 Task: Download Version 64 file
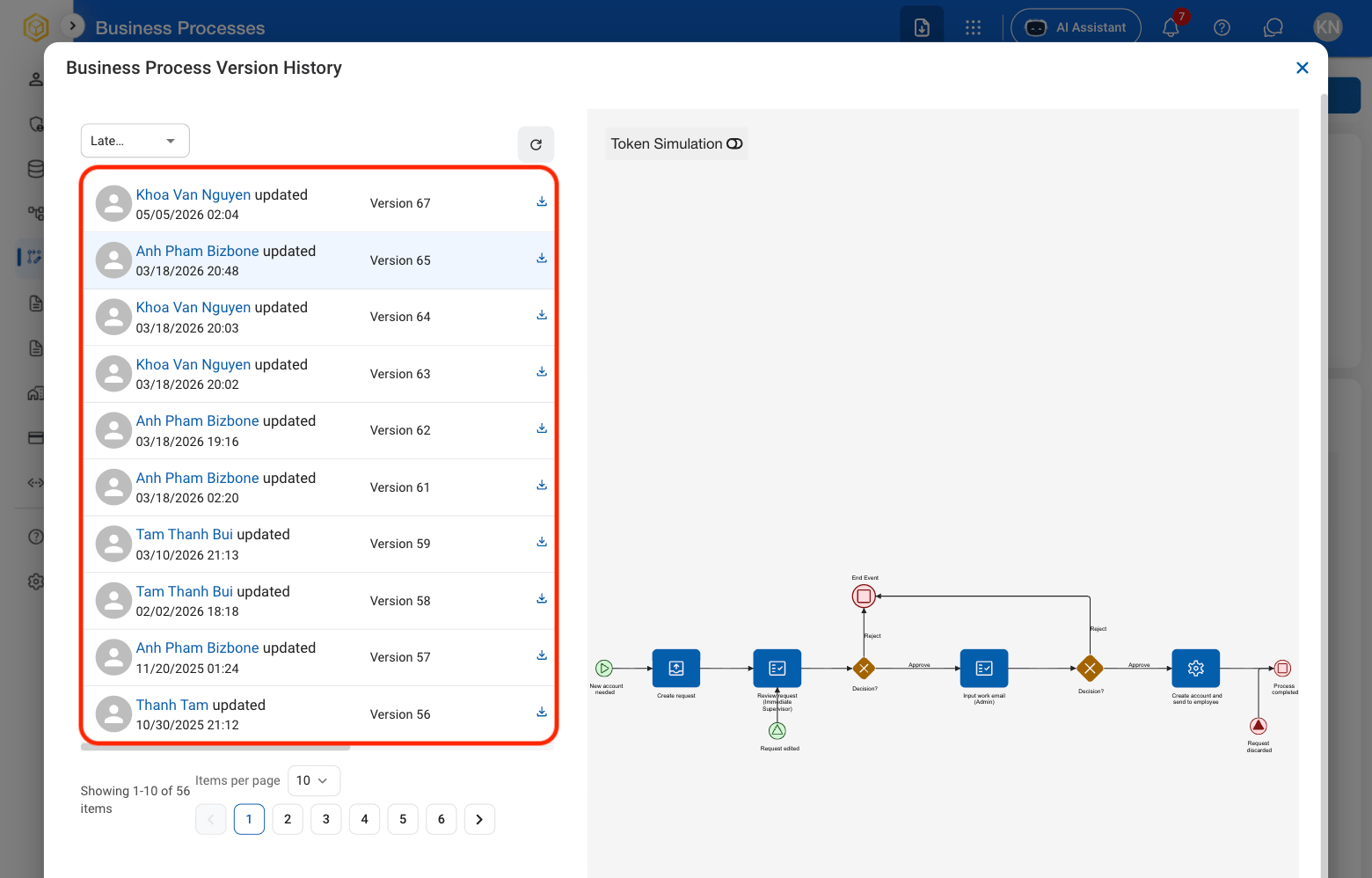(542, 315)
